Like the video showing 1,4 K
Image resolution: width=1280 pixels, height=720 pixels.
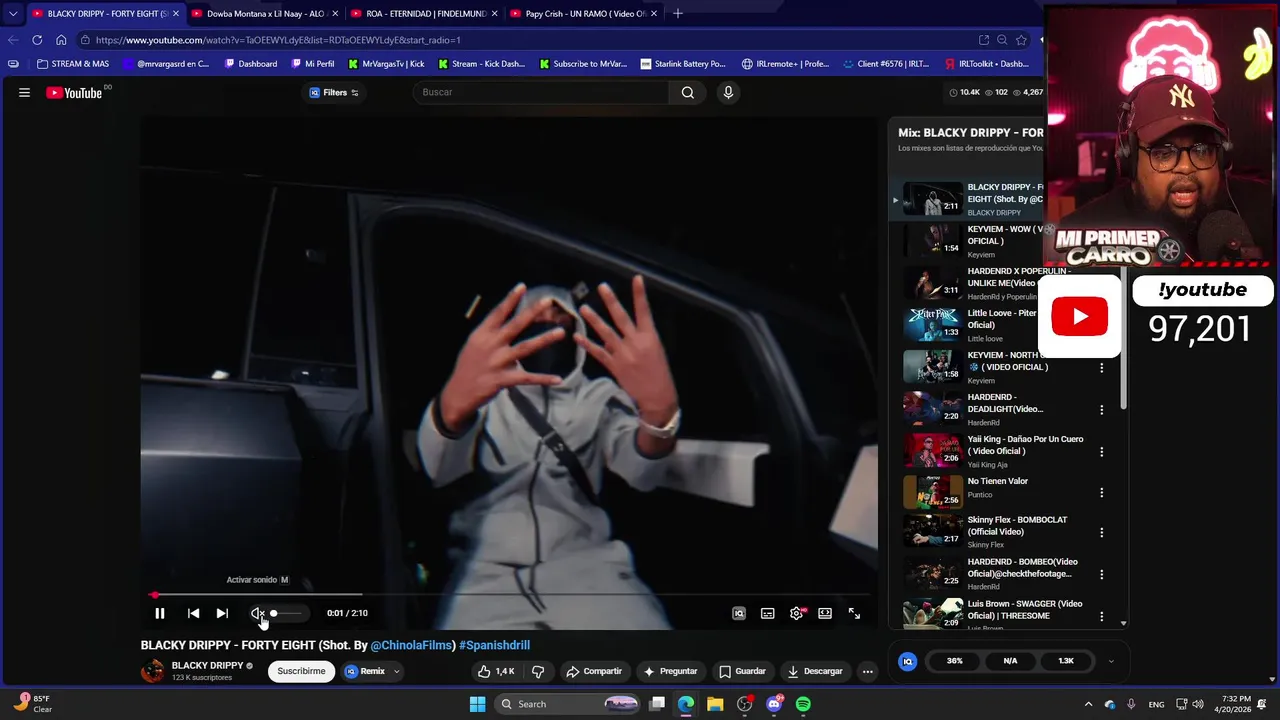[496, 671]
